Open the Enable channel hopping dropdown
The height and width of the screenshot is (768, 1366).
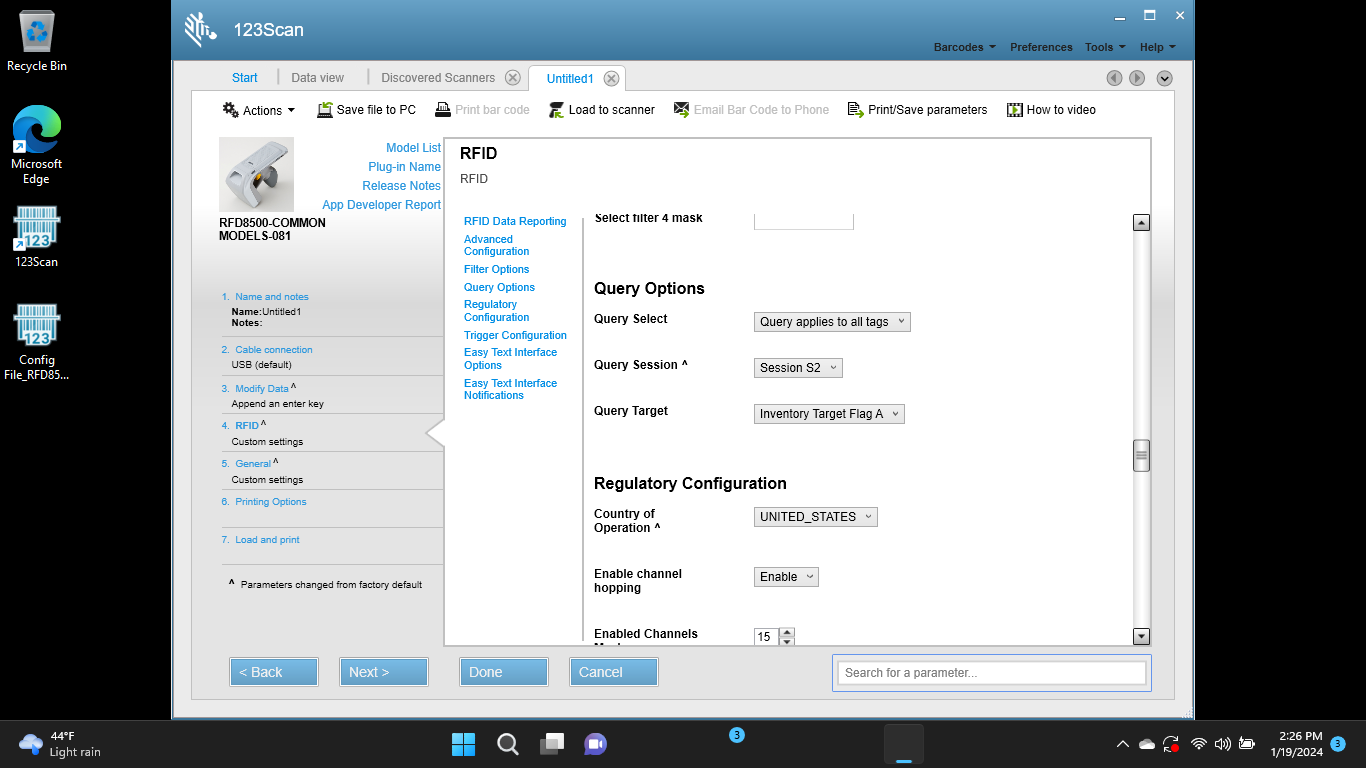[786, 577]
